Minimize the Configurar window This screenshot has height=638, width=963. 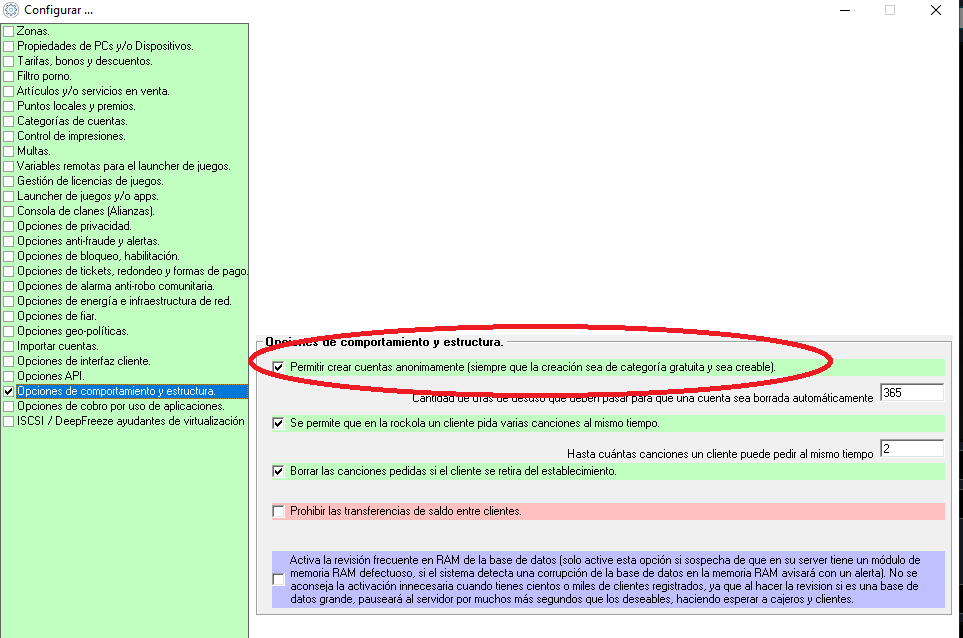point(845,10)
